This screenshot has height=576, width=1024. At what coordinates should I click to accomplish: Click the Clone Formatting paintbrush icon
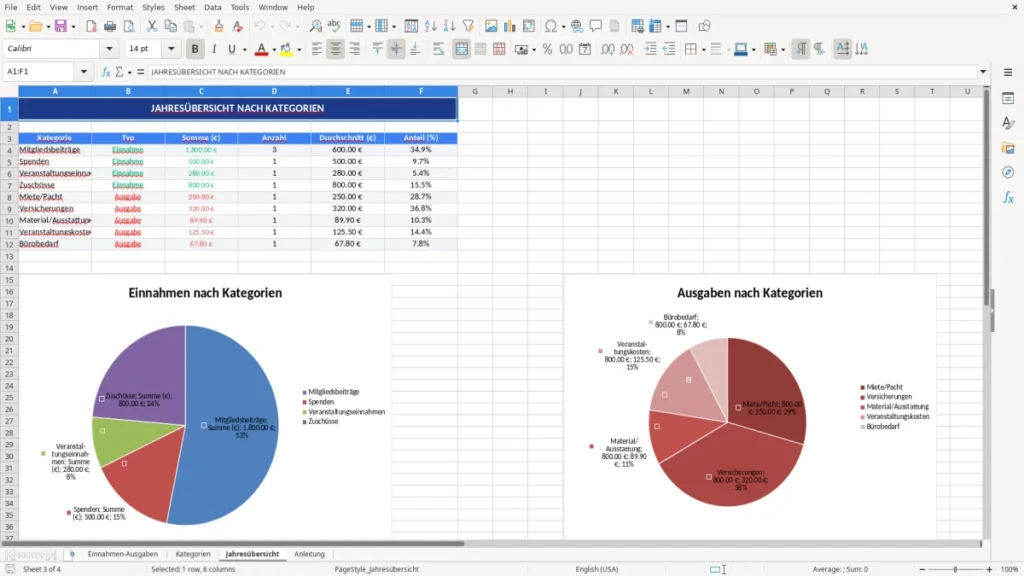[219, 26]
